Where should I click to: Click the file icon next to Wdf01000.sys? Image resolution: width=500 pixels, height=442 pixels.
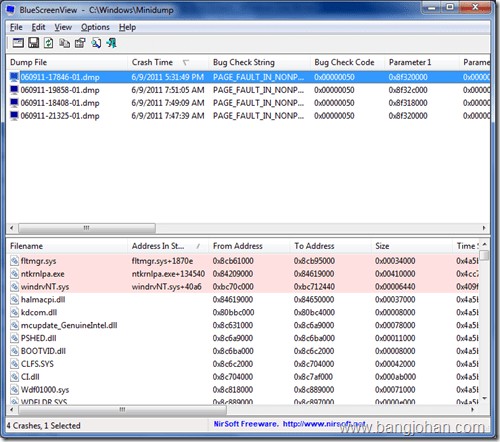coord(14,390)
